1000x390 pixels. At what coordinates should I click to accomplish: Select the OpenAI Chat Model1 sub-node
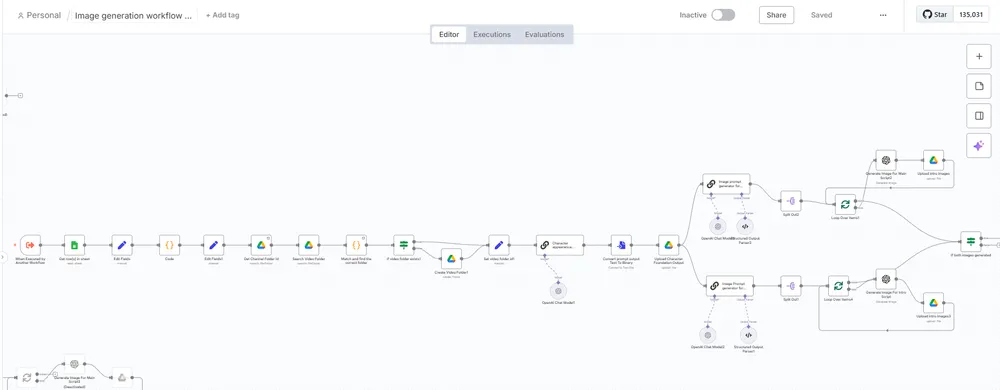pos(558,291)
